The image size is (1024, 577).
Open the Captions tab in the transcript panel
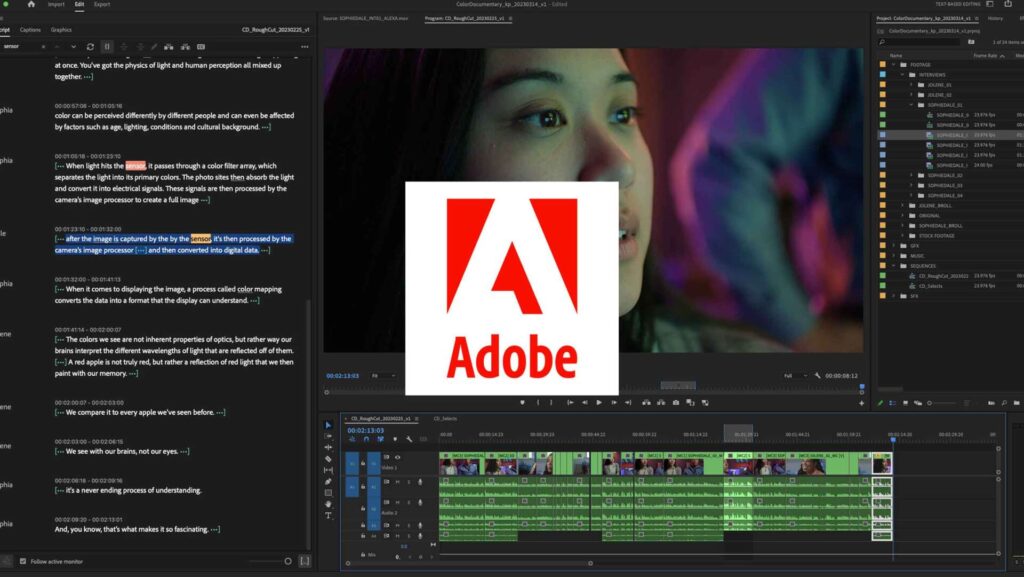point(30,30)
